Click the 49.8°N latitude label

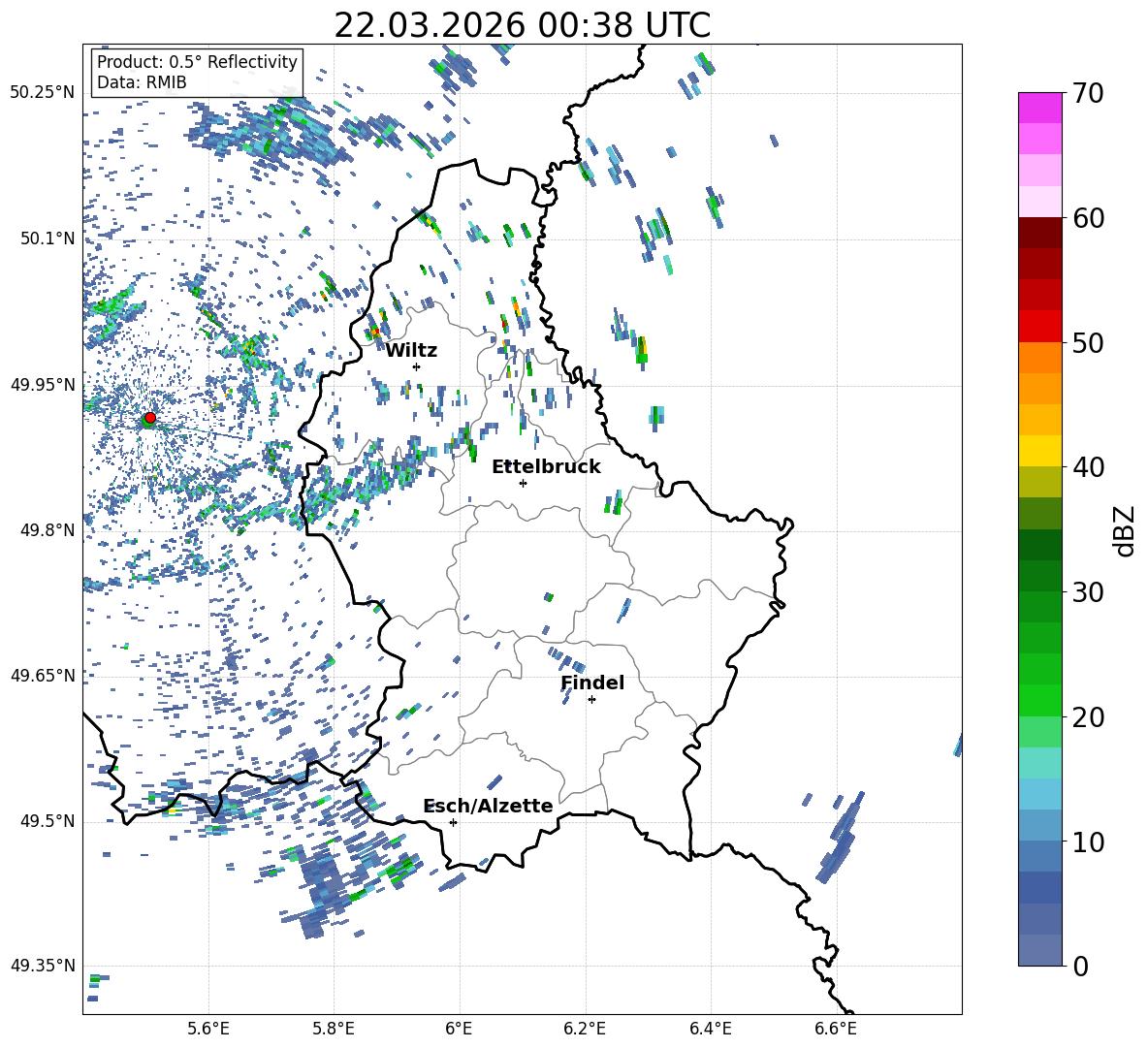(x=48, y=530)
